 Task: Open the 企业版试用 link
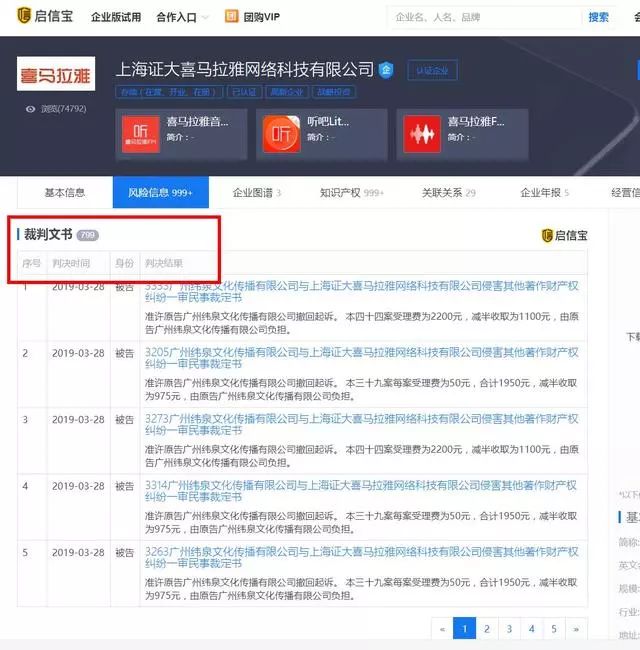tap(116, 17)
